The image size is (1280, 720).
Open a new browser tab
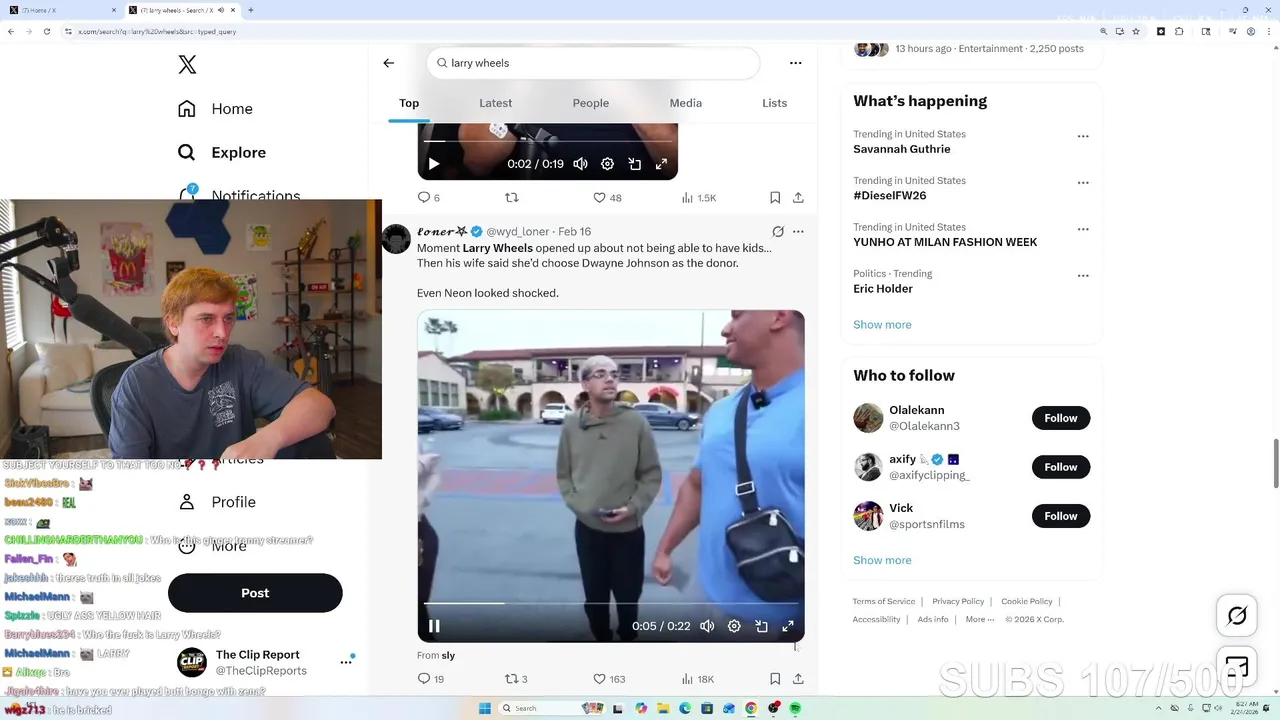tap(250, 10)
